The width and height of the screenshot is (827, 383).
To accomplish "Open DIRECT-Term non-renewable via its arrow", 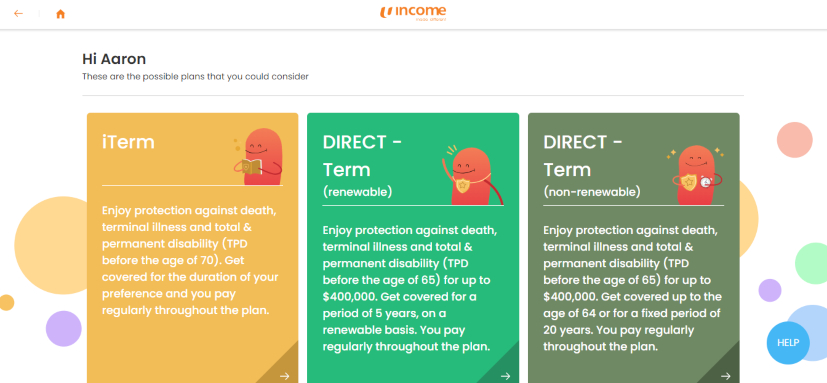I will [726, 376].
